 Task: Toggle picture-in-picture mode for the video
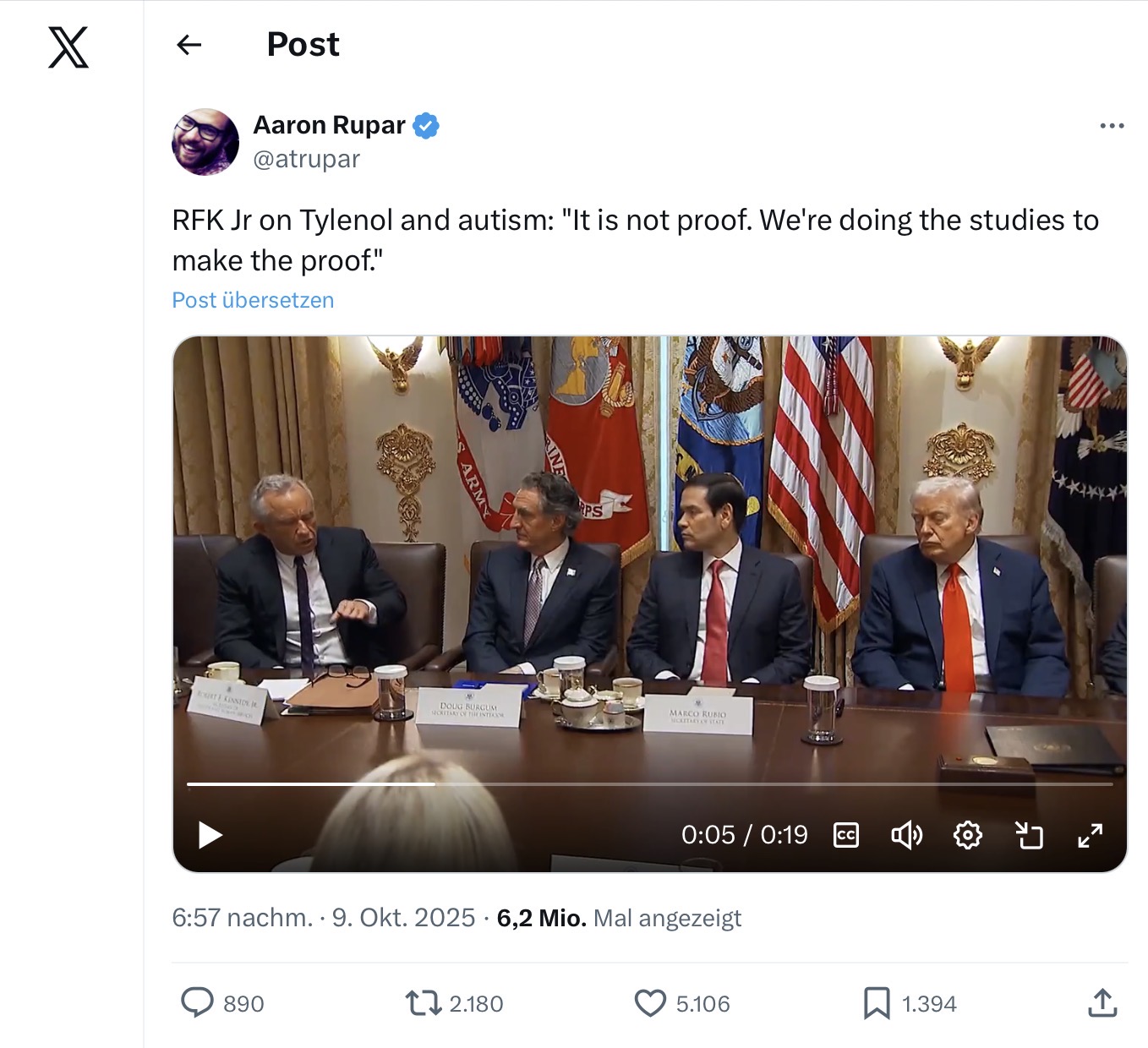pyautogui.click(x=1029, y=835)
